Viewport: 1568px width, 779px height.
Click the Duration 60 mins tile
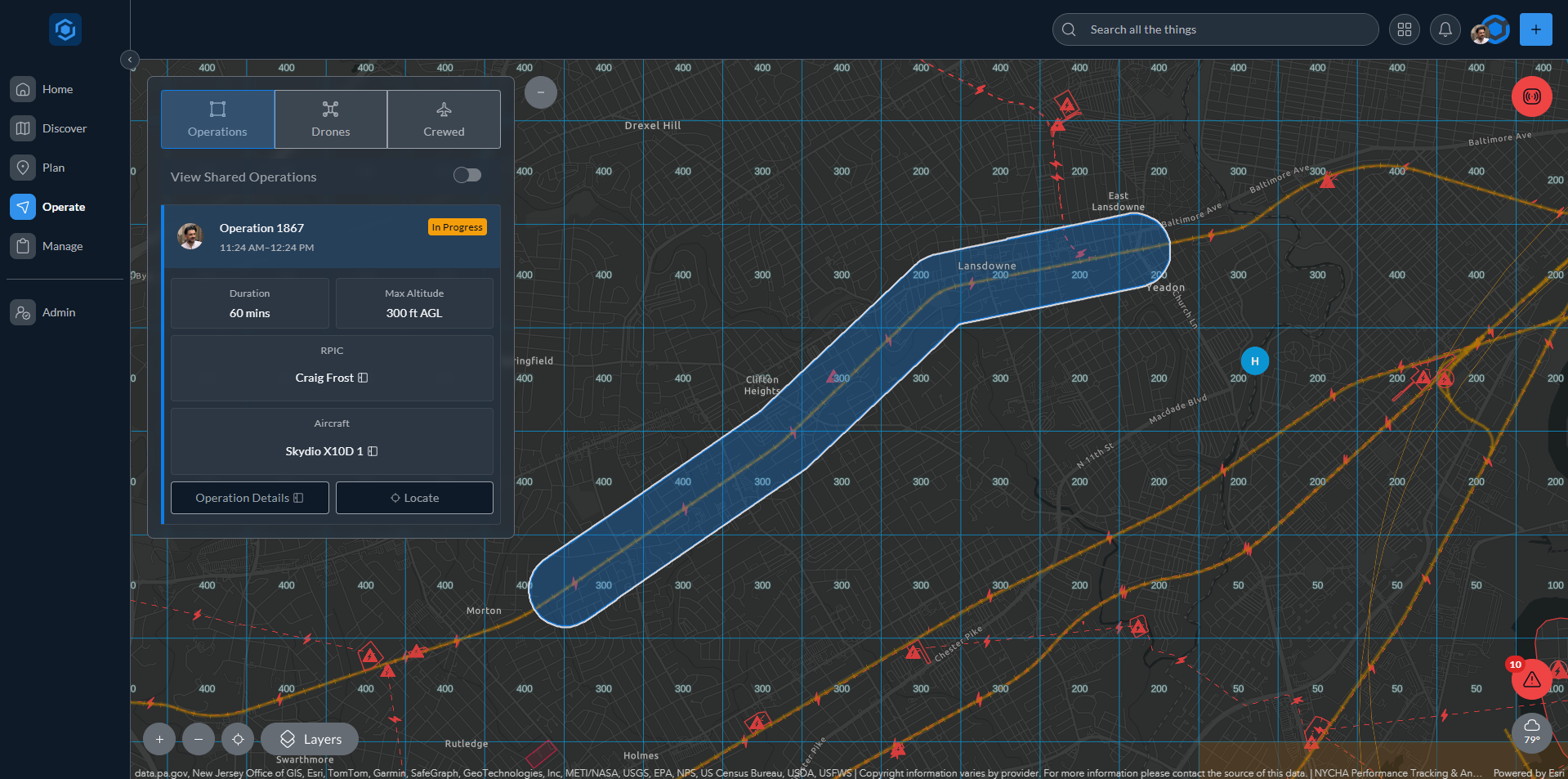[x=249, y=303]
